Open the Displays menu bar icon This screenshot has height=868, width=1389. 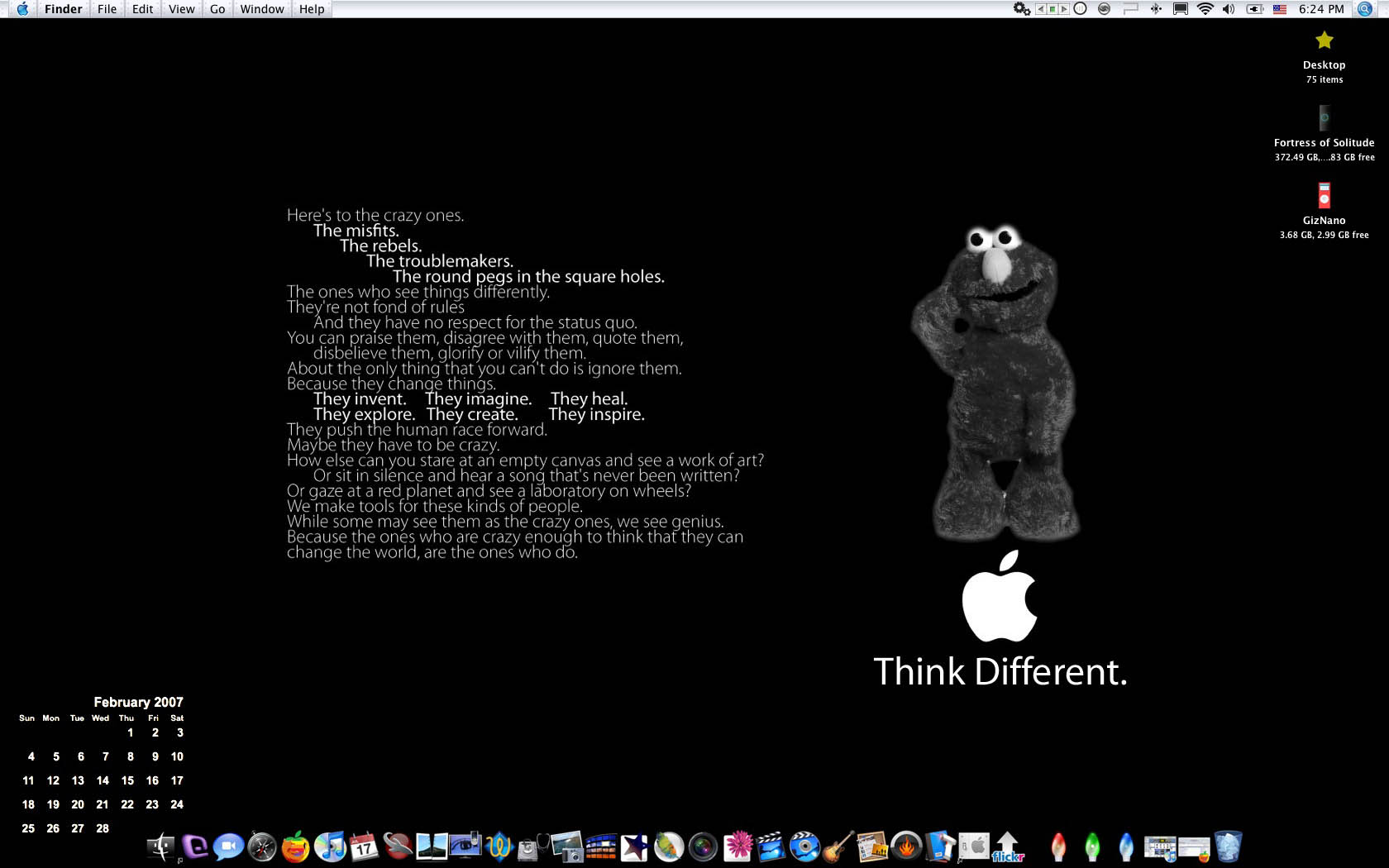(1181, 9)
